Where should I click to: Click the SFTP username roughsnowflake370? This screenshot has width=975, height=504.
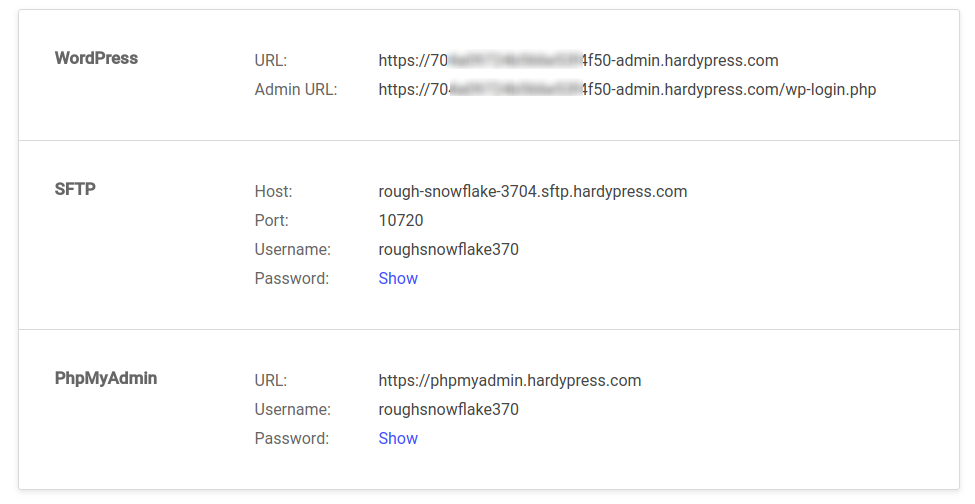pyautogui.click(x=448, y=249)
